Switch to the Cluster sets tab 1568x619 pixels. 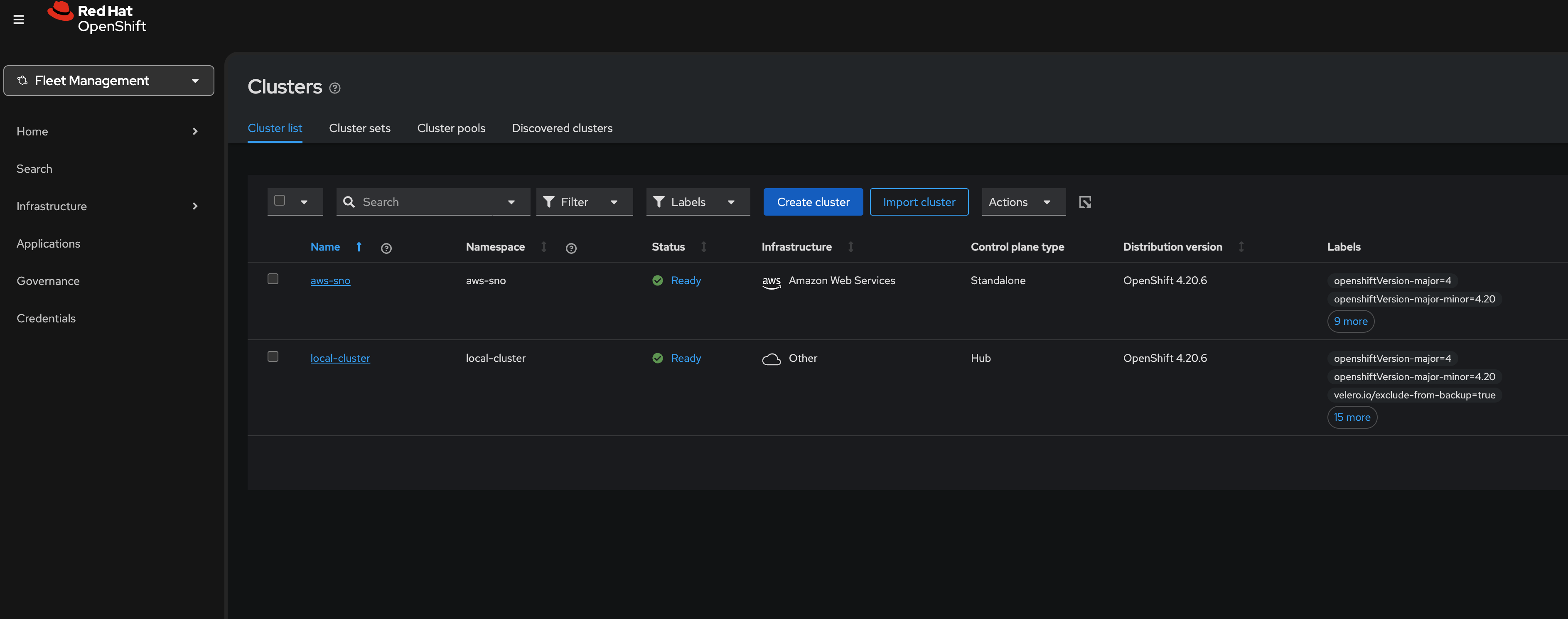pos(359,128)
